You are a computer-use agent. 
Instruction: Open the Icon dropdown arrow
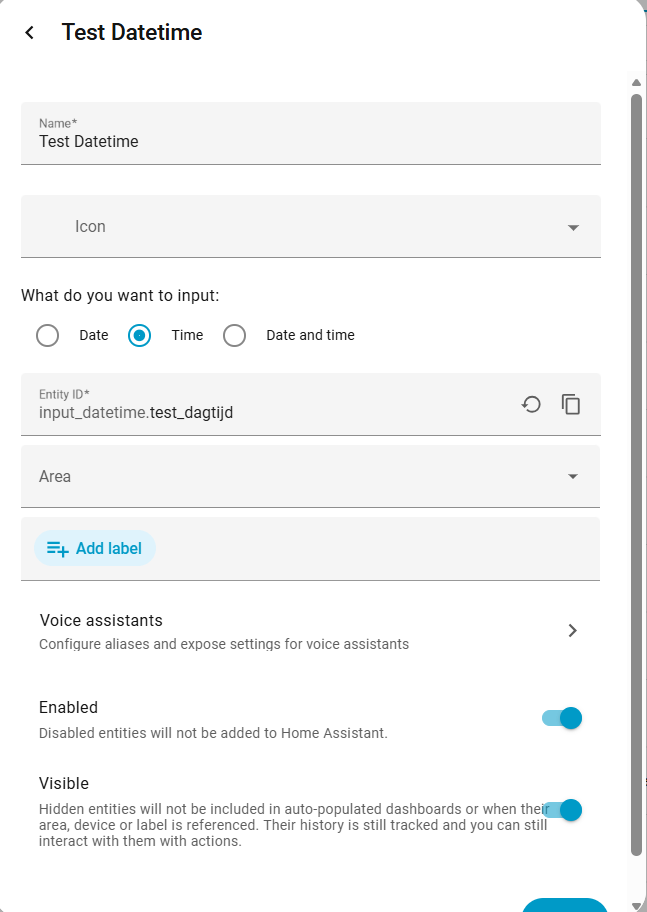click(x=573, y=227)
